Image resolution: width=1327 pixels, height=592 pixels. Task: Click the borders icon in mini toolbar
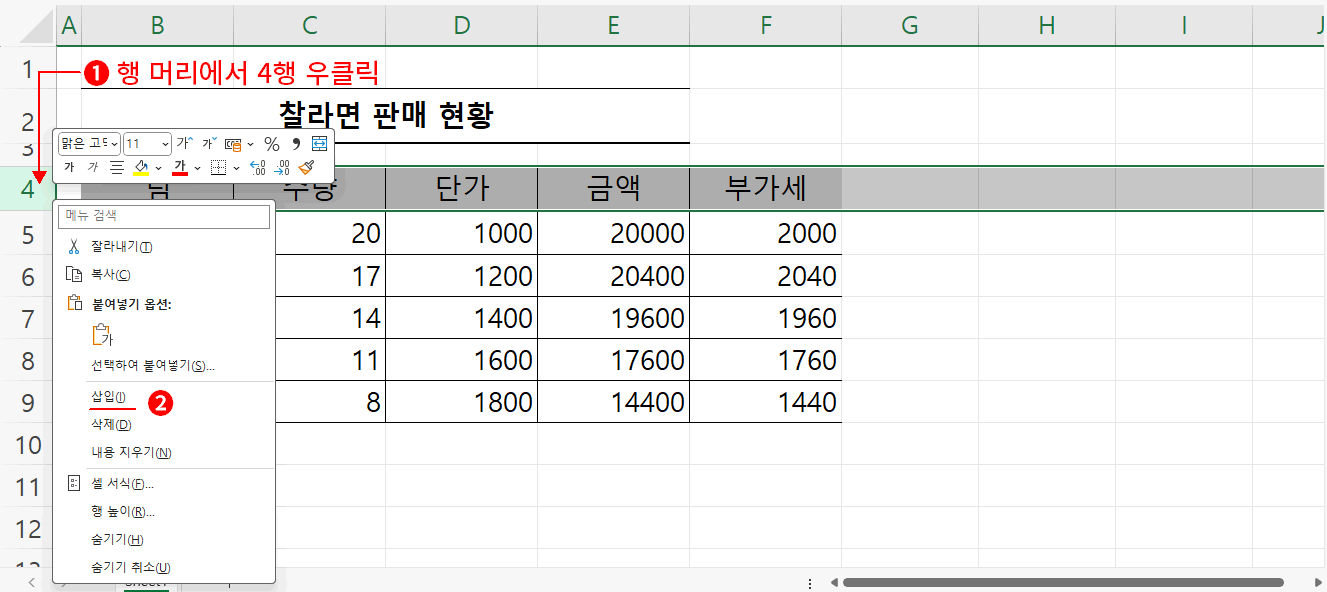tap(218, 167)
